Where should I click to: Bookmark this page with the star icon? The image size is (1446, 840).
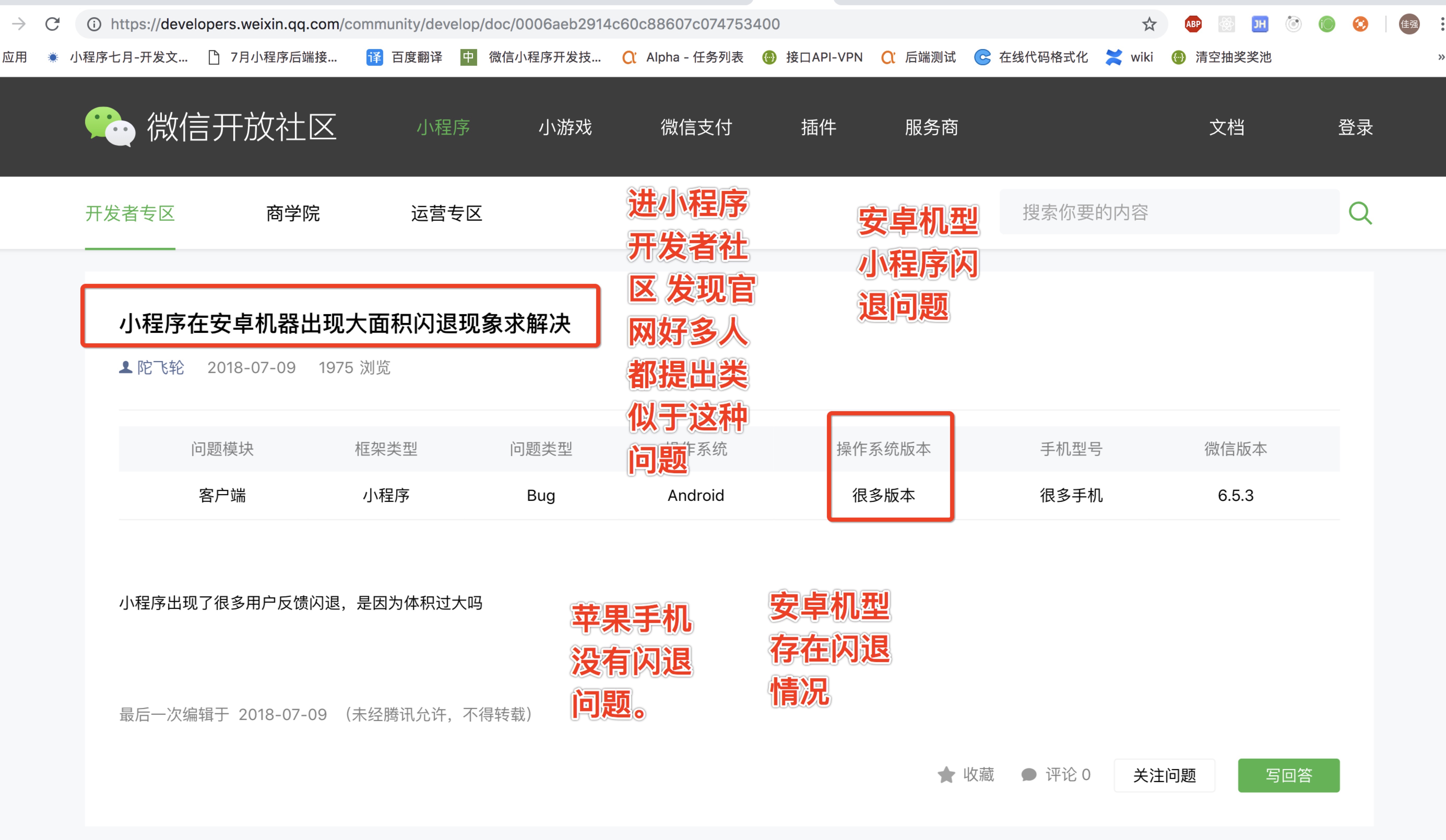(x=1149, y=23)
